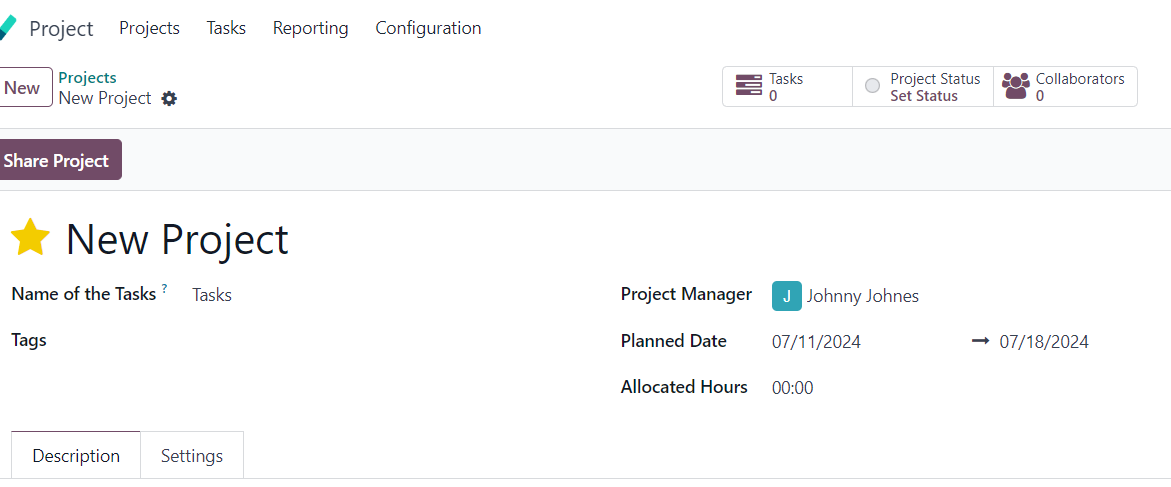Click the Collaborators people icon
This screenshot has width=1171, height=487.
pos(1016,87)
